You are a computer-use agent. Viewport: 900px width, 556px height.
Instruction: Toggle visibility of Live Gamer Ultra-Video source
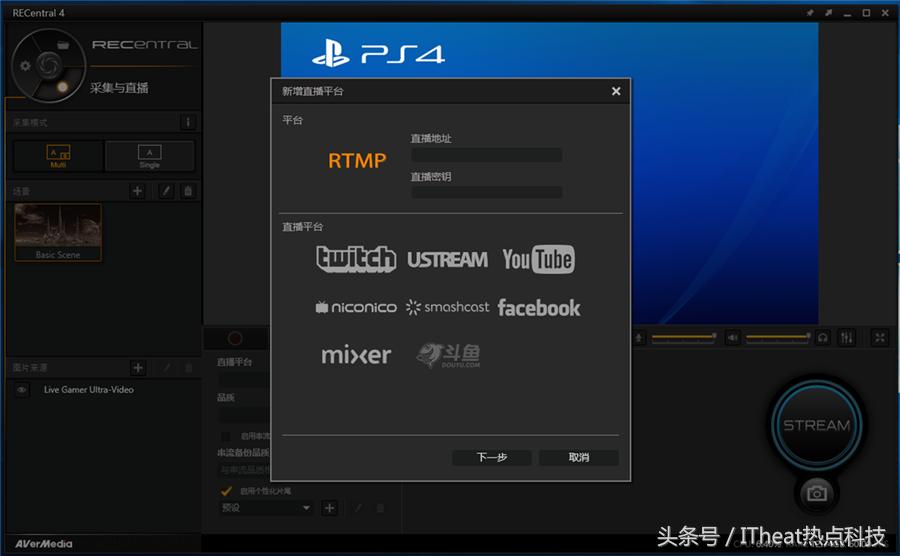click(22, 390)
